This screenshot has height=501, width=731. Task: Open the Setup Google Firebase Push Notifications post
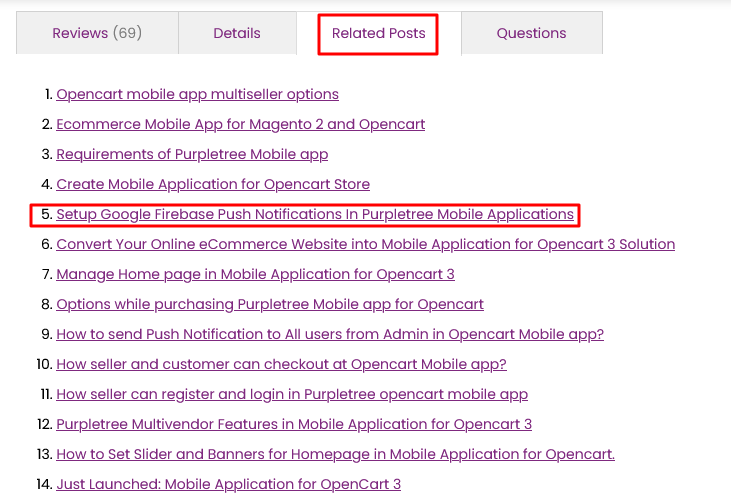pos(315,214)
